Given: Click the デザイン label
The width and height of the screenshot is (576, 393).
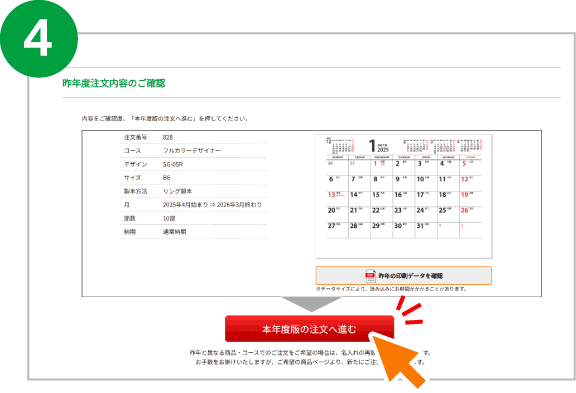Looking at the screenshot, I should pos(135,165).
